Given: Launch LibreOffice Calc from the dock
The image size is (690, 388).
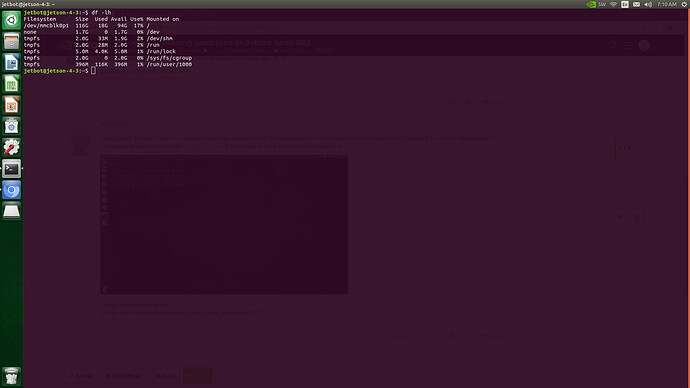Looking at the screenshot, I should click(x=11, y=84).
